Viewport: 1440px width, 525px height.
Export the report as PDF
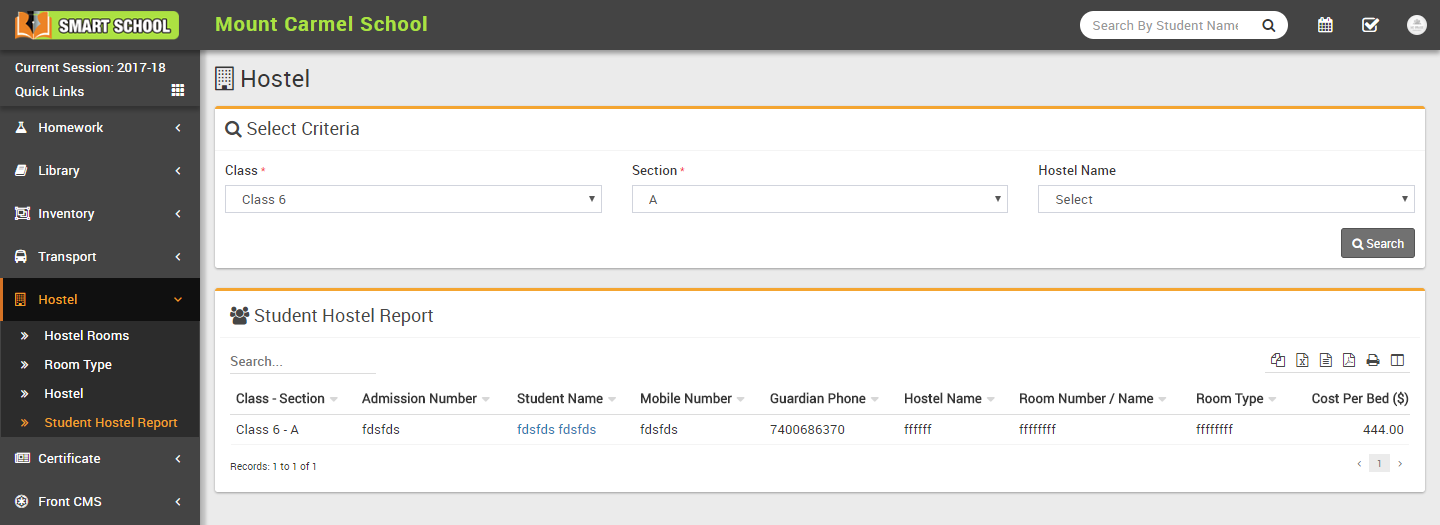point(1349,361)
